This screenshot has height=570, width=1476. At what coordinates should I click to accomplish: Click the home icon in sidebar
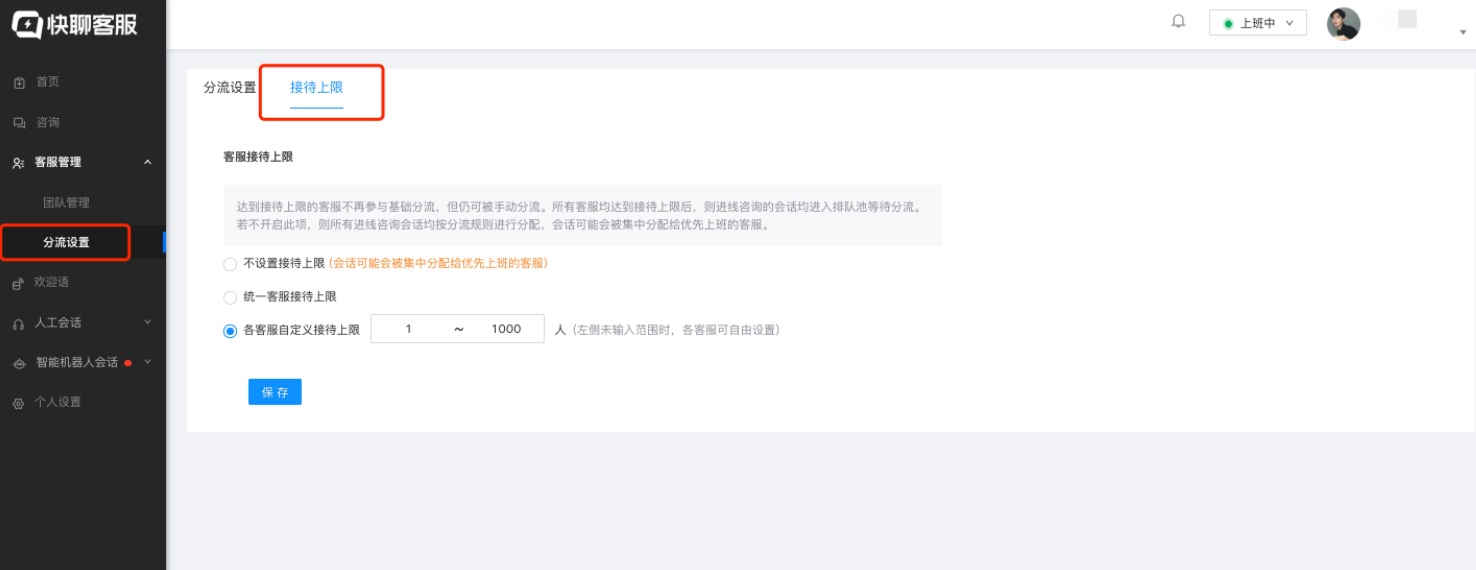click(19, 82)
